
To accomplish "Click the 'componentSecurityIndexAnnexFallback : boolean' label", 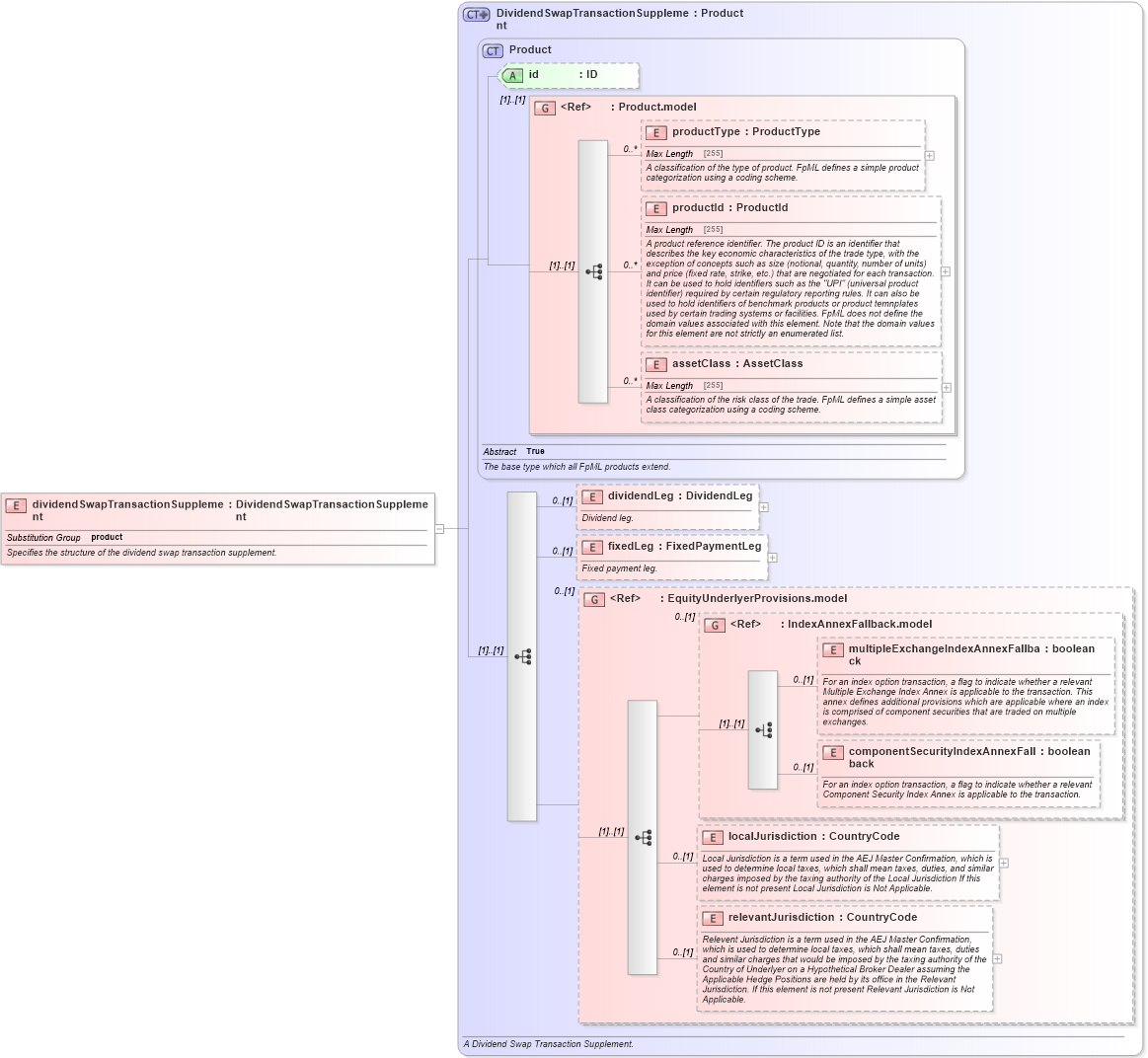I will (x=969, y=758).
